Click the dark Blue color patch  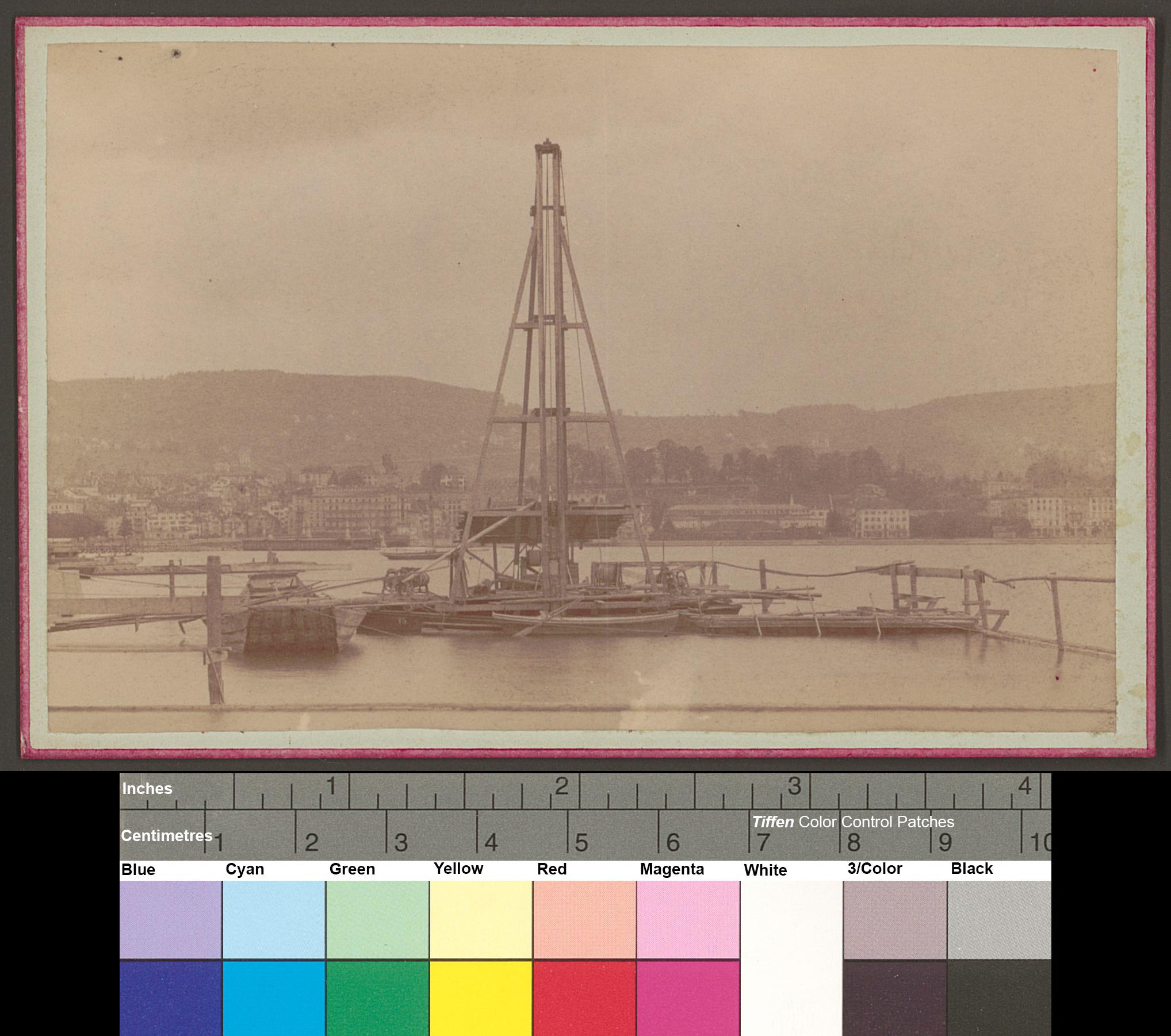click(171, 998)
